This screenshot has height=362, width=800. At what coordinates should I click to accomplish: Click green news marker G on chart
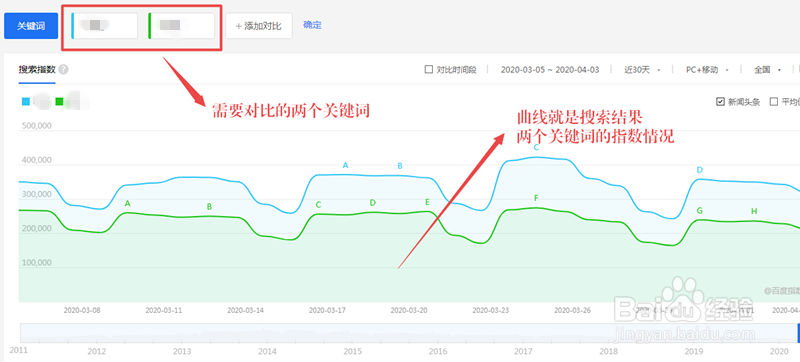699,211
